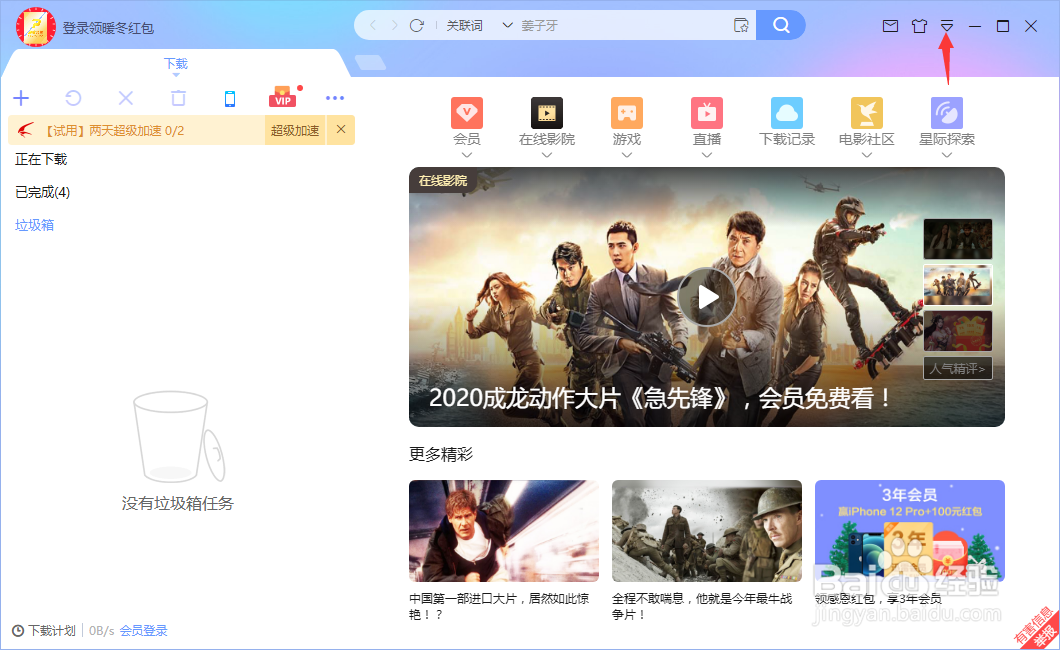Click caption 中国第一部进口大片，居然如此惊艳
Image resolution: width=1060 pixels, height=650 pixels.
(499, 606)
